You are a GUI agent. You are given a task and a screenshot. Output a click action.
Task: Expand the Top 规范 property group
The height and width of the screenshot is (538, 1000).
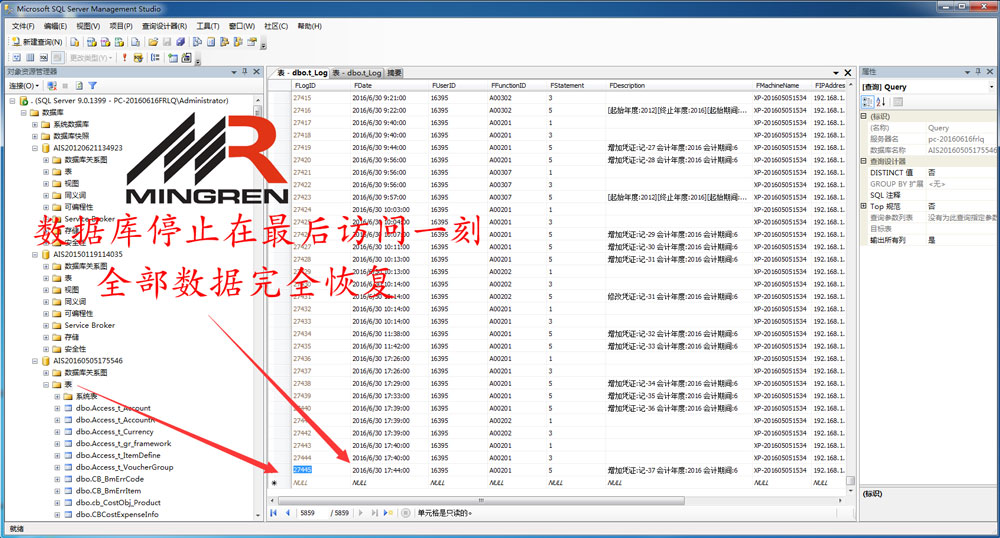864,206
